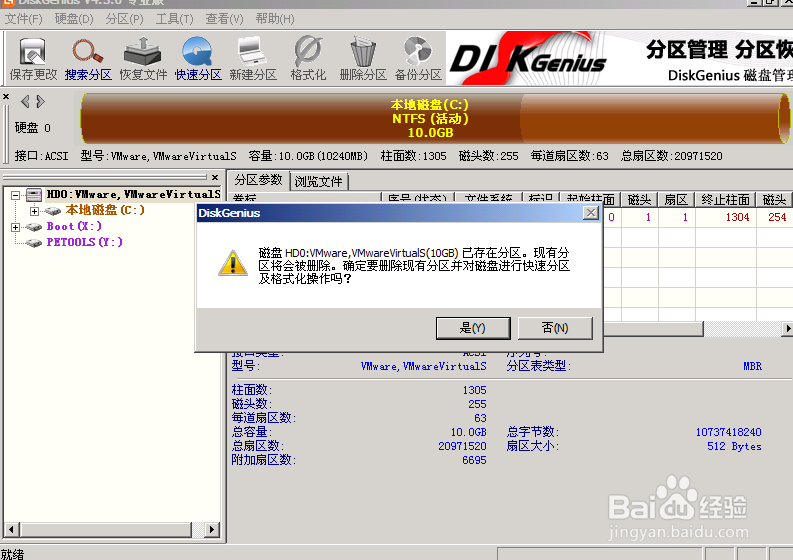Select PETOOLS (Y:) in the tree

[84, 243]
